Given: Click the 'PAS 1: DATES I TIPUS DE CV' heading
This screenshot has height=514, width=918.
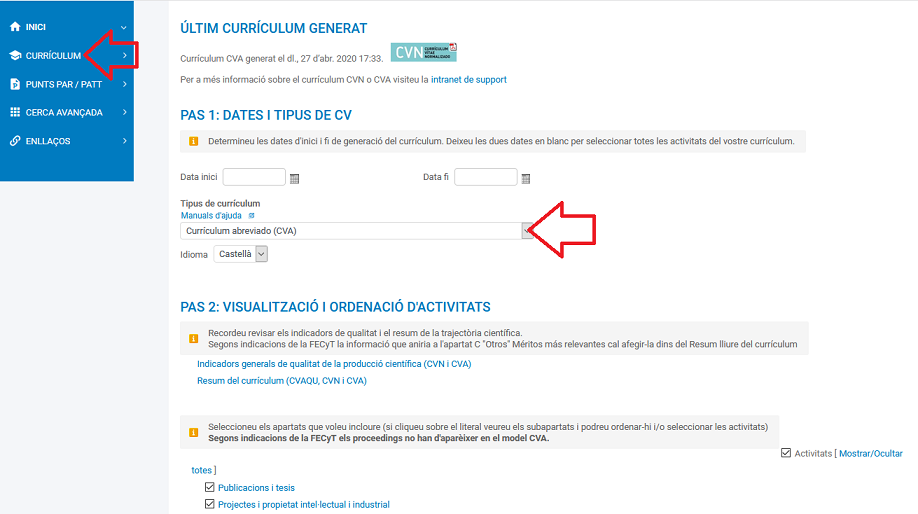Looking at the screenshot, I should pos(266,115).
